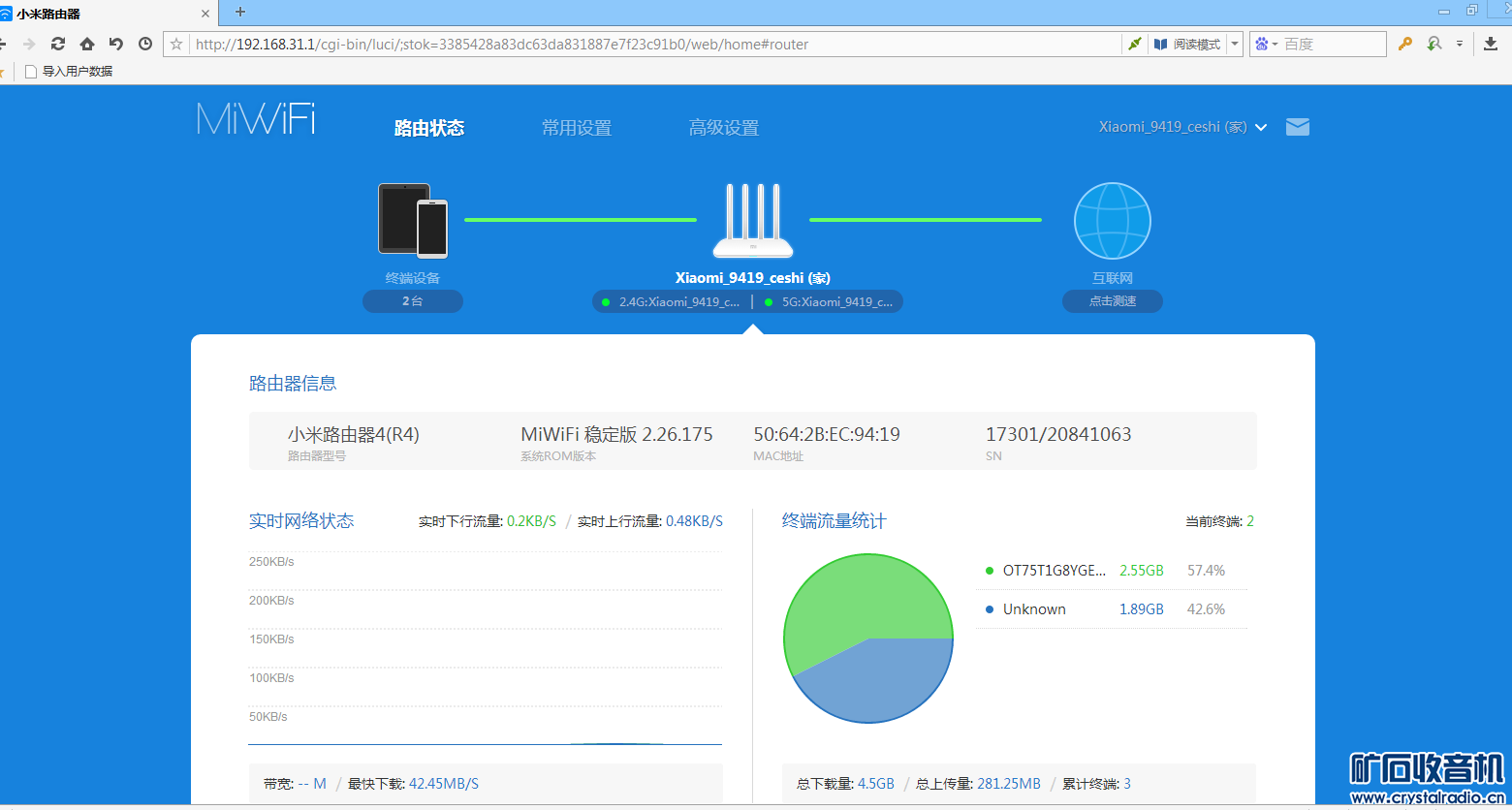Select the 小米路由器 browser tab
The width and height of the screenshot is (1512, 810).
109,14
